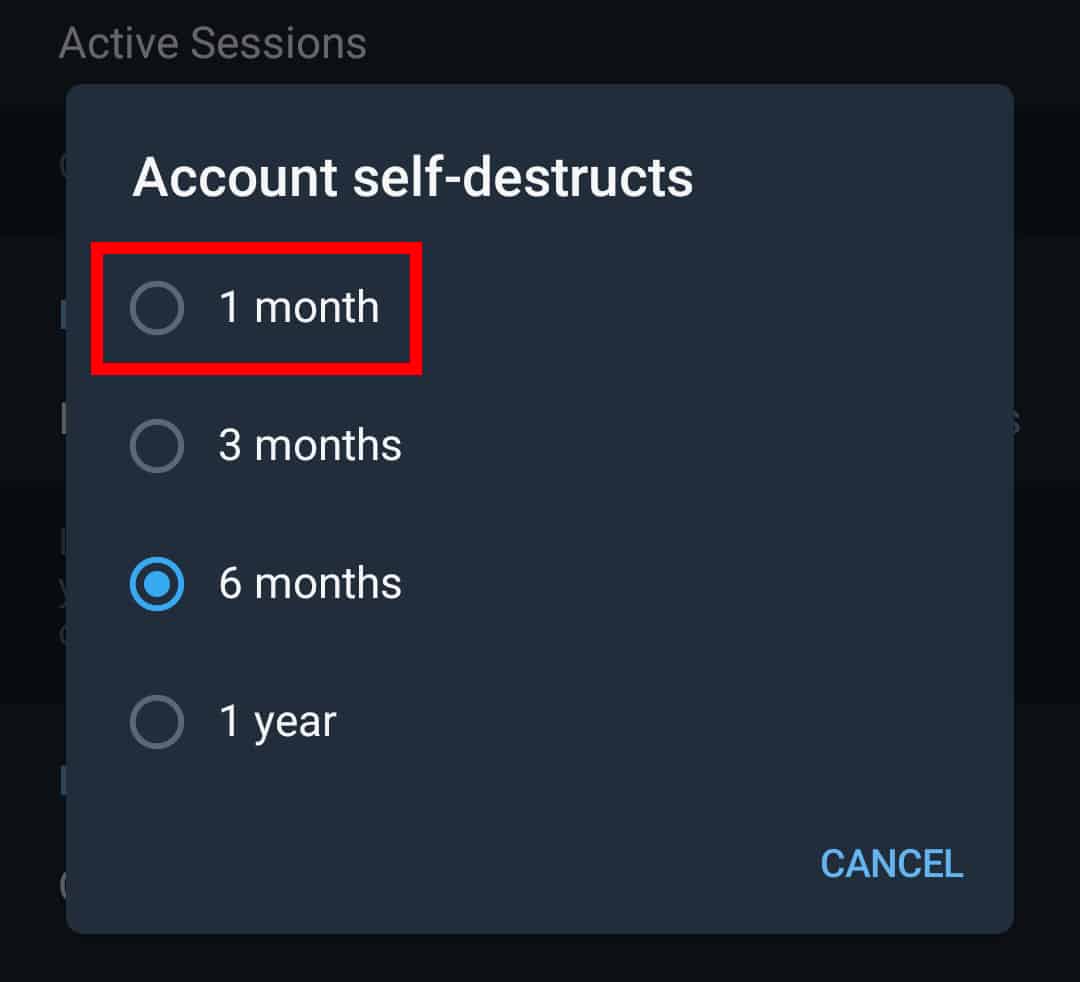This screenshot has width=1080, height=982.
Task: Choose the red-highlighted 1 month option
Action: pos(256,308)
